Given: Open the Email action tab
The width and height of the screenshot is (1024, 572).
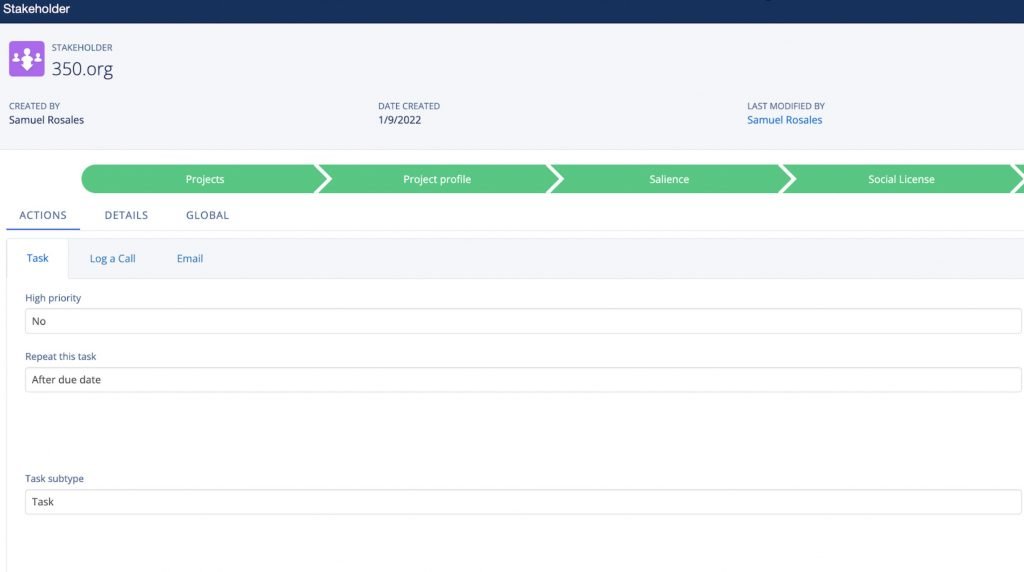Looking at the screenshot, I should [x=189, y=259].
